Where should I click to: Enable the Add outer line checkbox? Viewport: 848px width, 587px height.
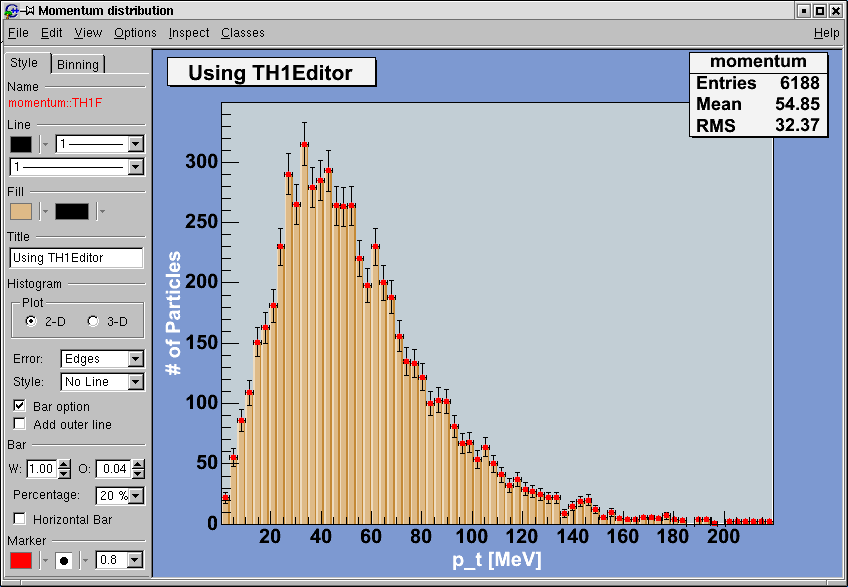point(19,423)
